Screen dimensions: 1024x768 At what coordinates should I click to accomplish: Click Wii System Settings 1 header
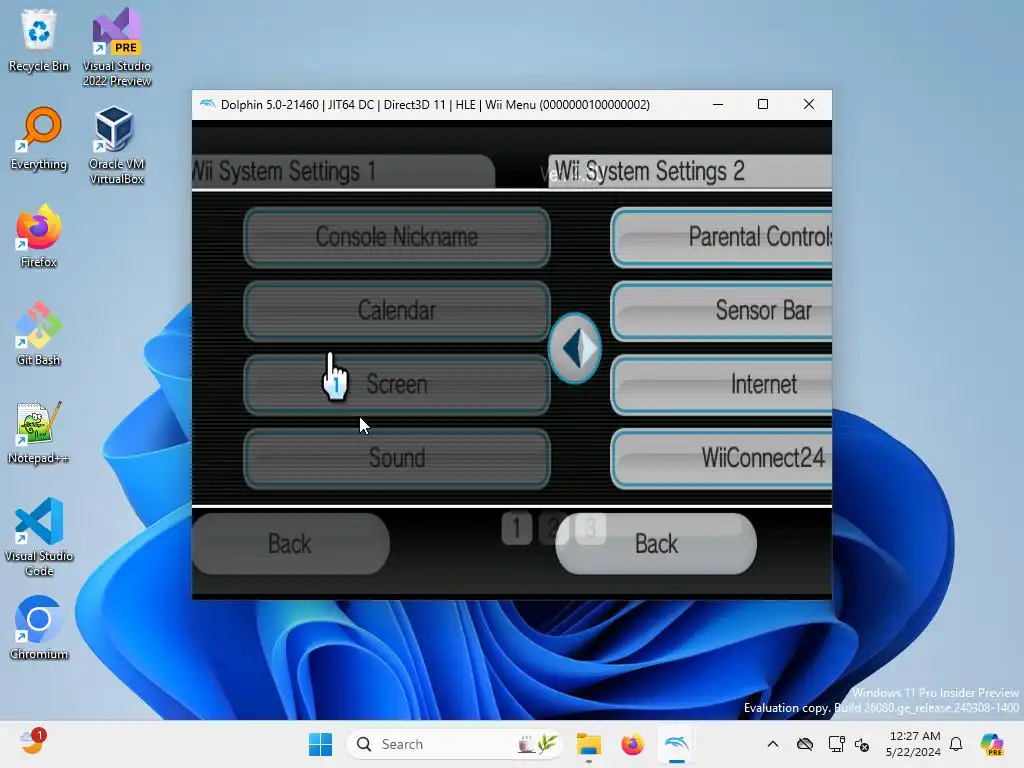coord(343,172)
